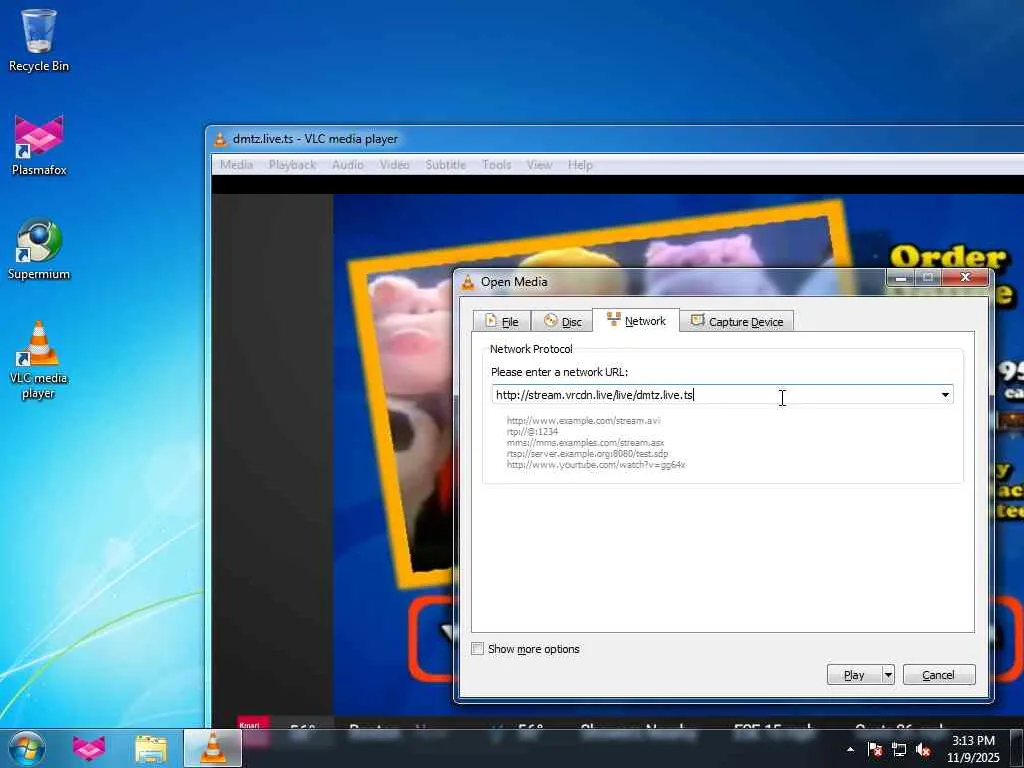This screenshot has width=1024, height=768.
Task: Click the Cancel button
Action: (938, 675)
